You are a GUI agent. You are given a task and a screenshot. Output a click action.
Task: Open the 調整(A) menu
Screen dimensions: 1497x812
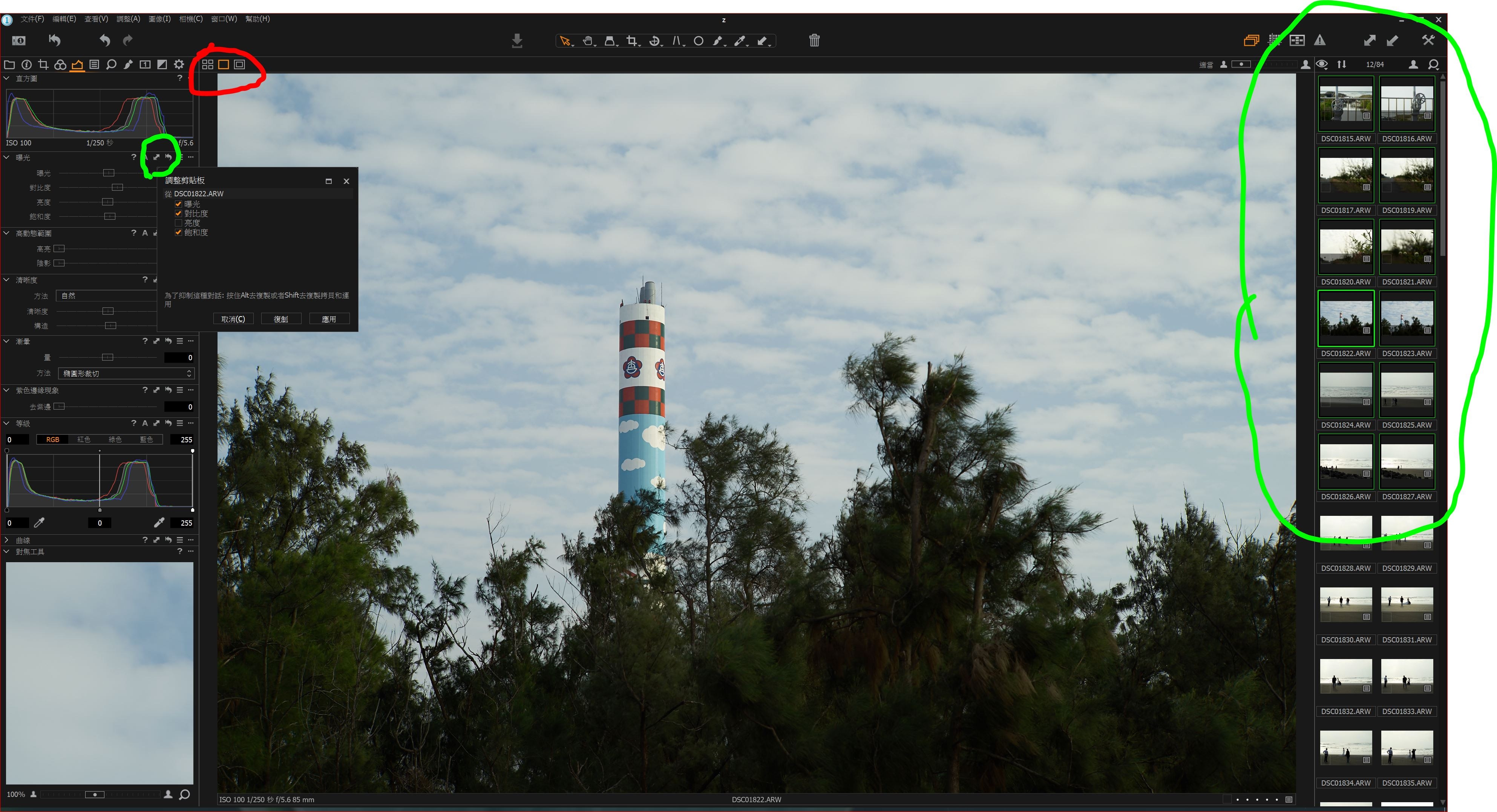(x=128, y=18)
